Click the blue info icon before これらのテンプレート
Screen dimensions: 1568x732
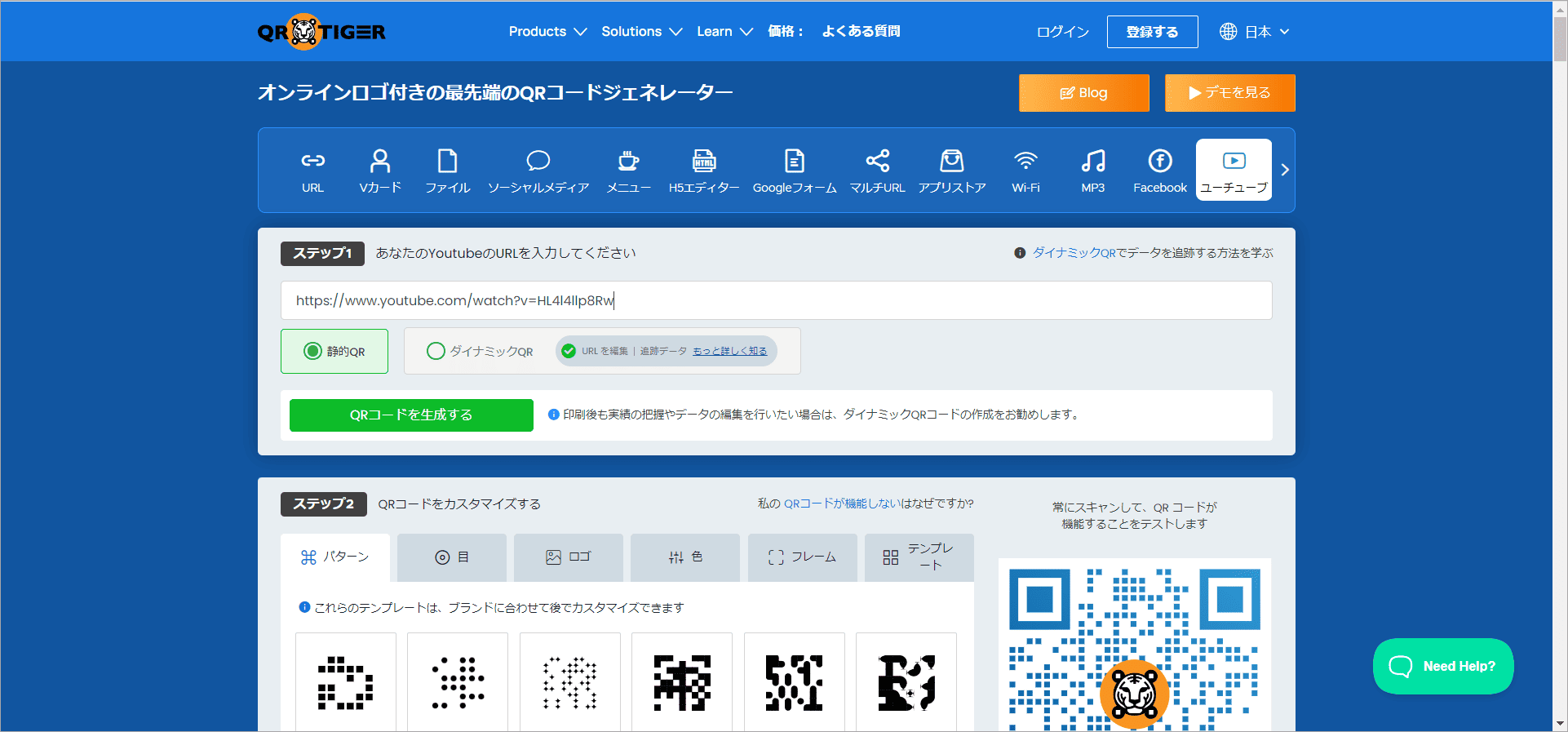click(304, 607)
